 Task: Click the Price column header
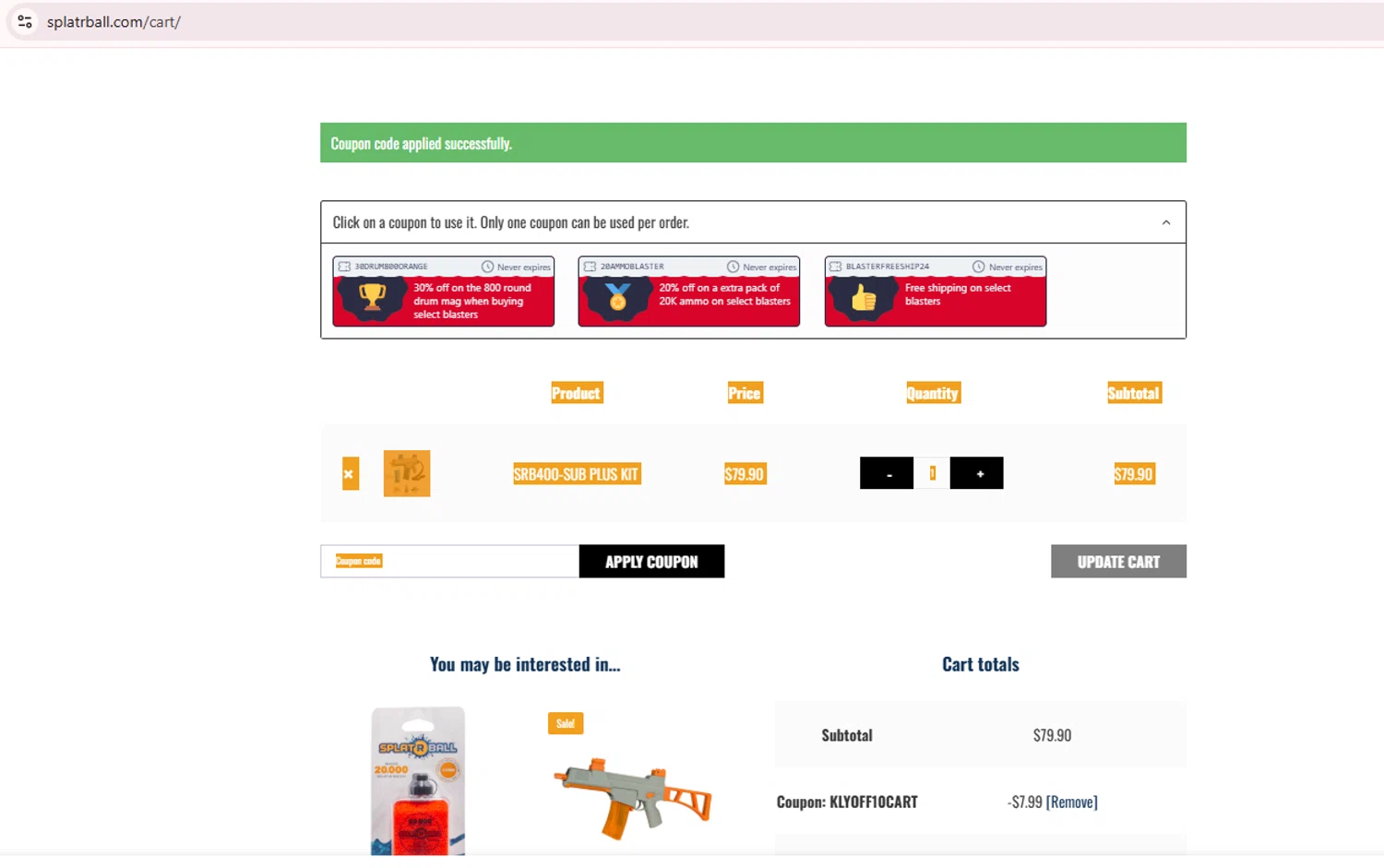745,393
